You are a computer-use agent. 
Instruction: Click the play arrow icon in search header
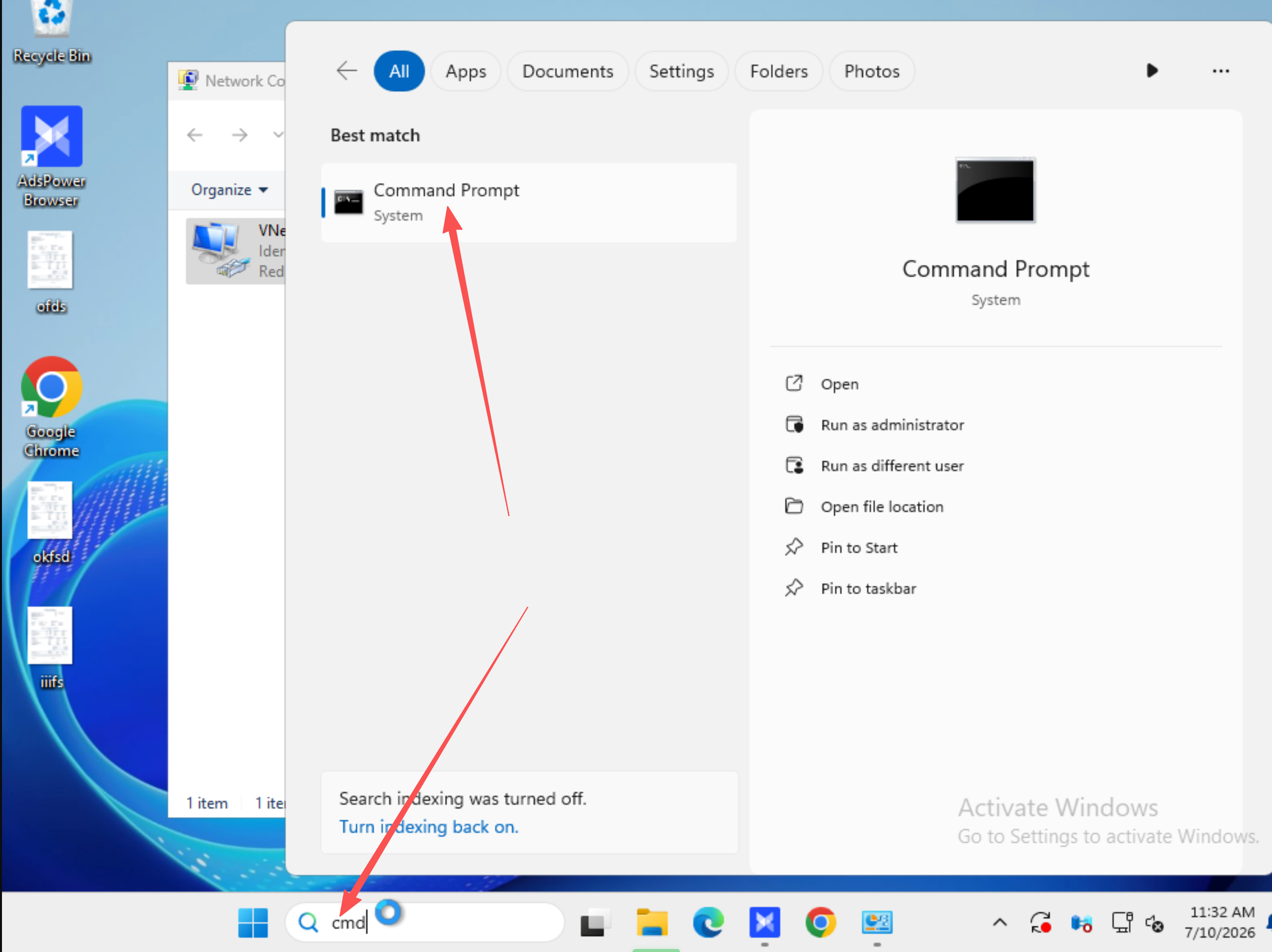click(x=1152, y=71)
